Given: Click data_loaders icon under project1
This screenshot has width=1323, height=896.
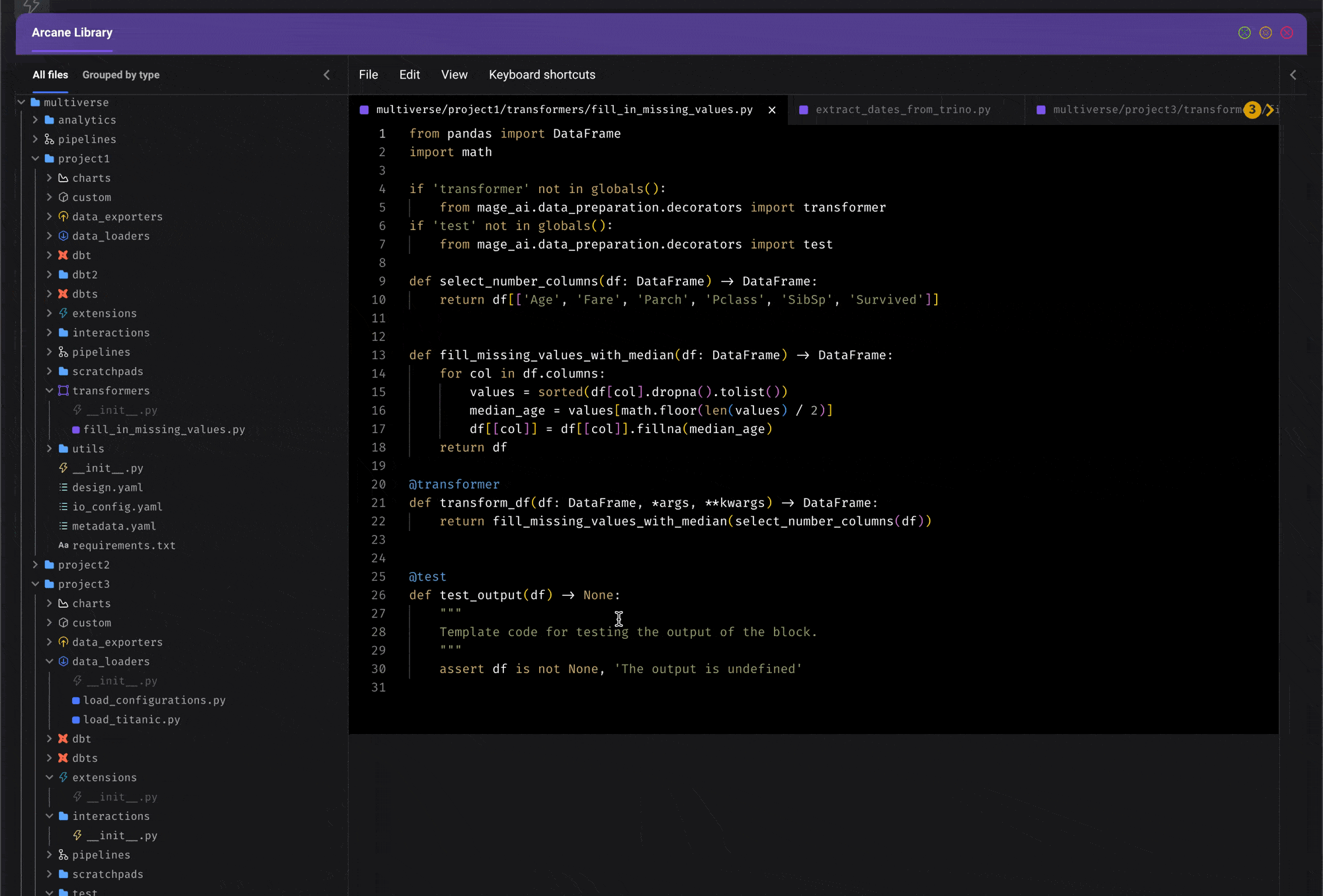Looking at the screenshot, I should pyautogui.click(x=64, y=235).
